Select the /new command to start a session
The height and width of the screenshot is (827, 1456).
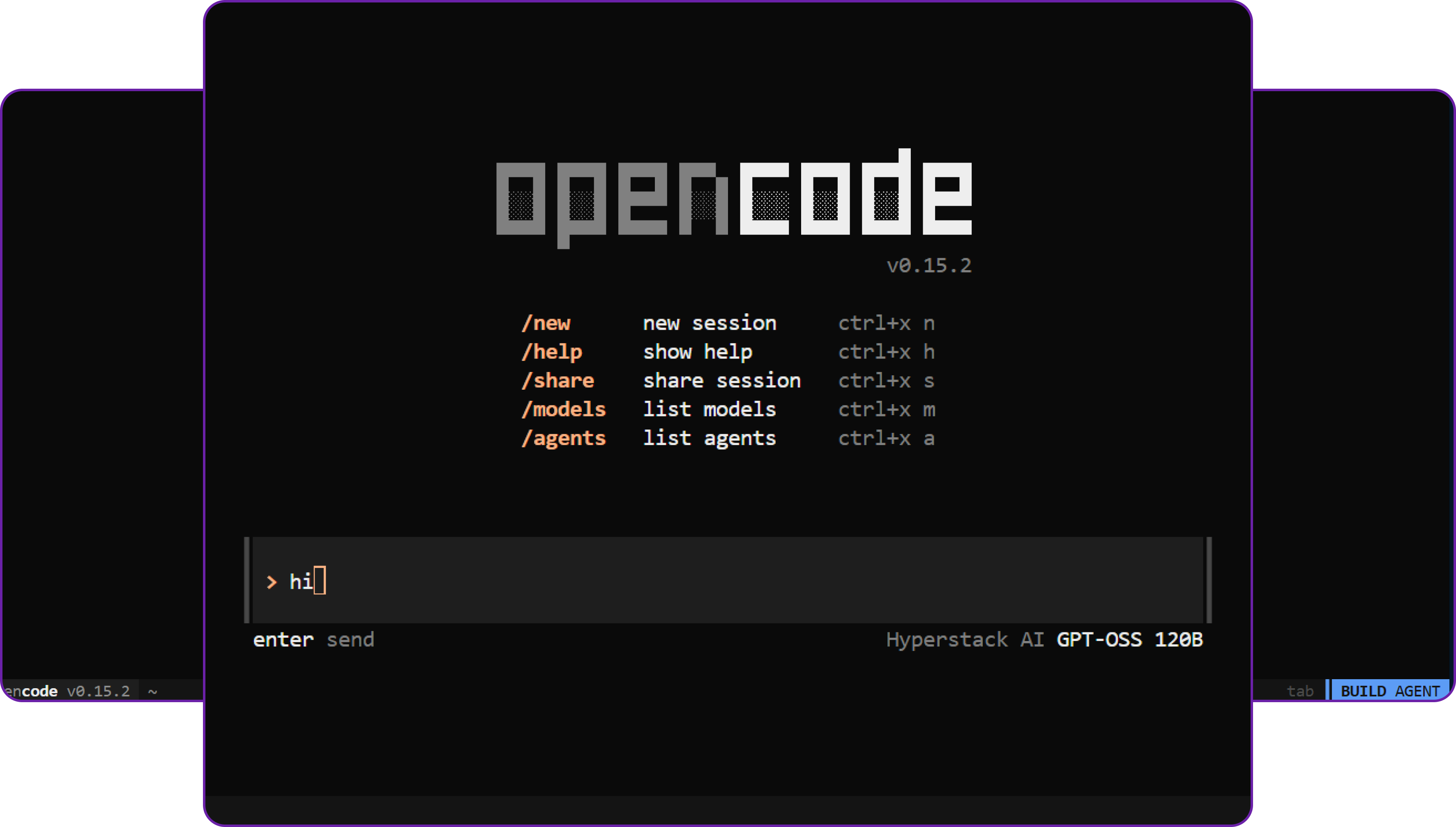(x=547, y=323)
